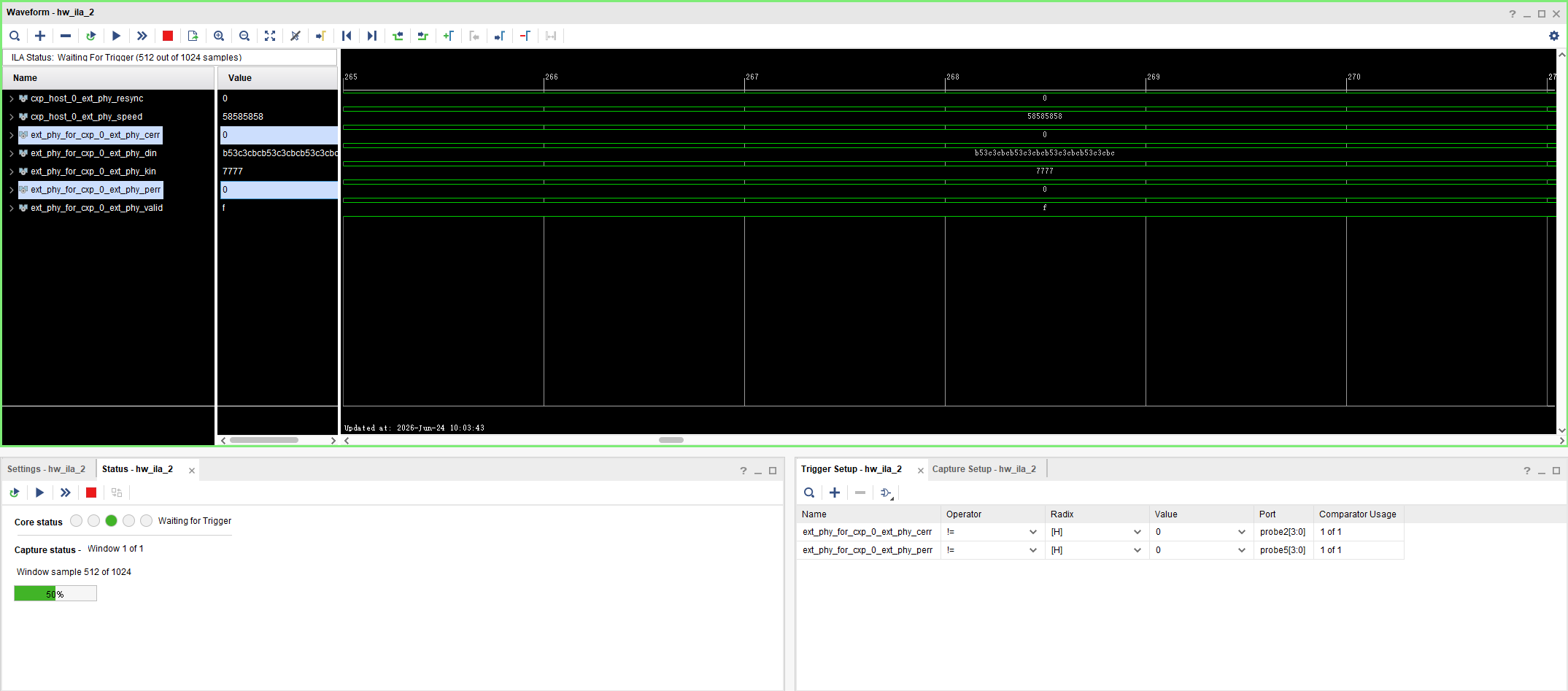Switch to the Capture Setup - hw_ila_2 tab
Image resolution: width=1568 pixels, height=691 pixels.
pyautogui.click(x=984, y=469)
